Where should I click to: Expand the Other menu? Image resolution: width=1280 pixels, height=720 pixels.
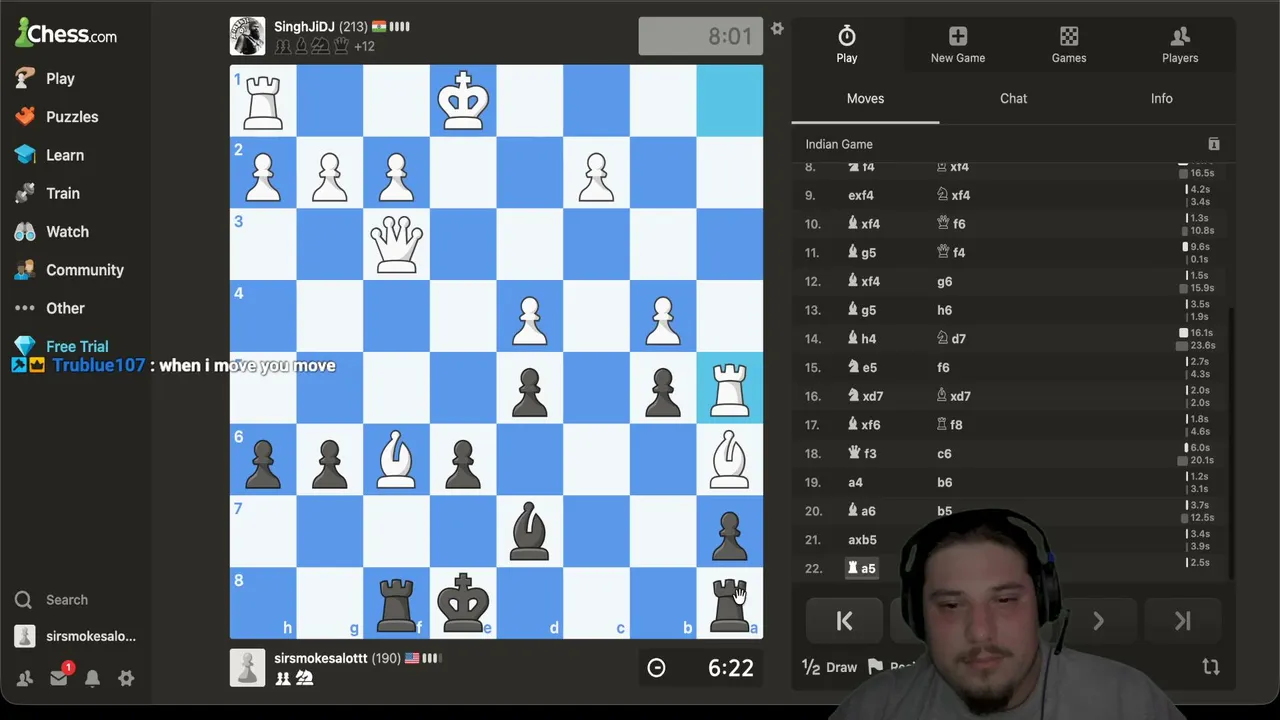coord(65,308)
